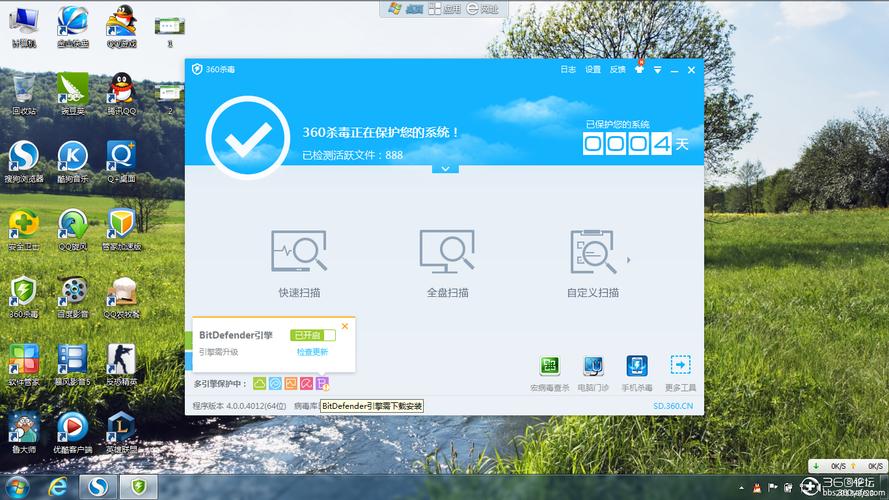Expand the chevron below the protection banner

point(445,168)
